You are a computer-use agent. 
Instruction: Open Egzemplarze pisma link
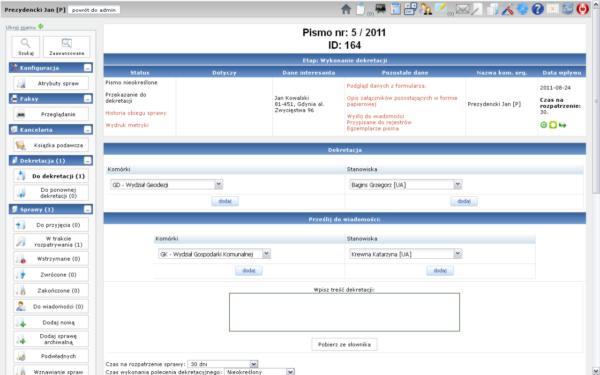coord(373,129)
